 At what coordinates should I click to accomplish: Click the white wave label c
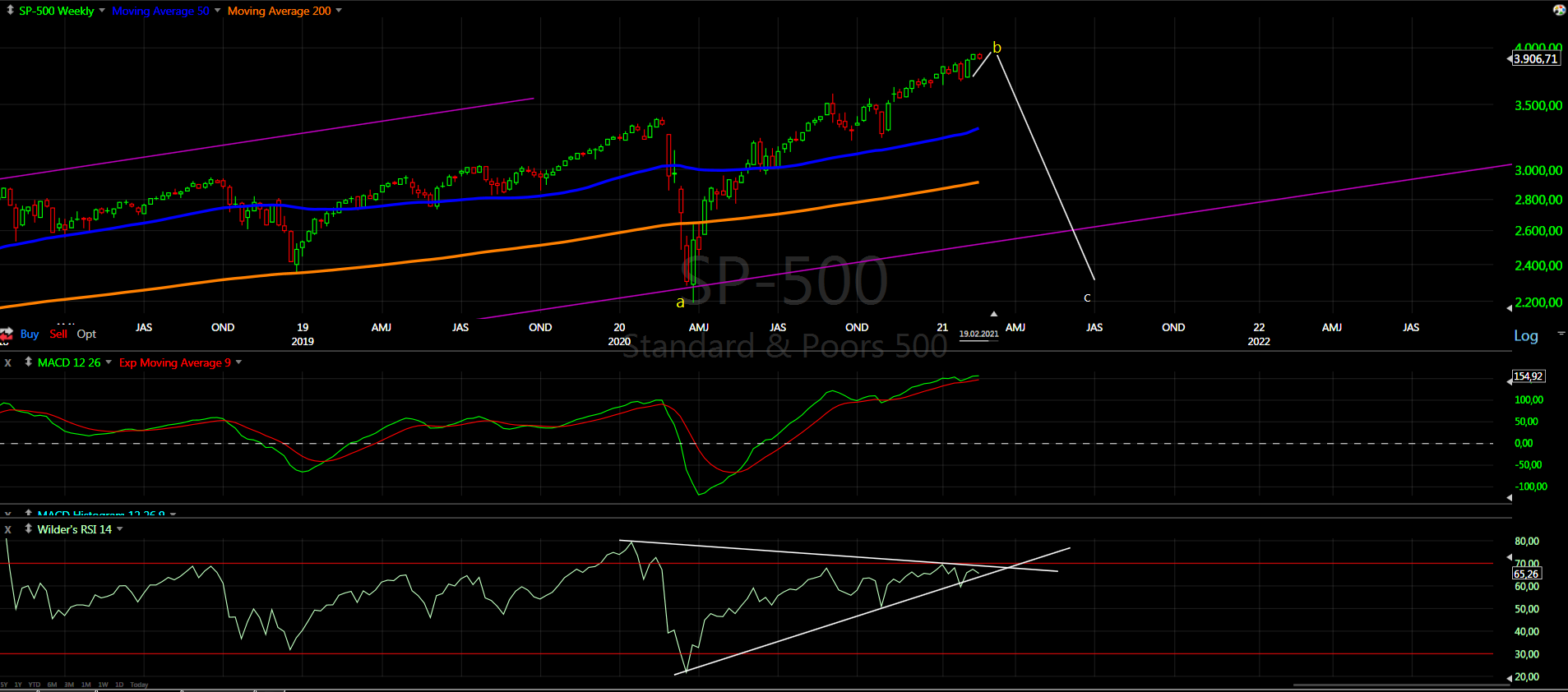(1087, 298)
